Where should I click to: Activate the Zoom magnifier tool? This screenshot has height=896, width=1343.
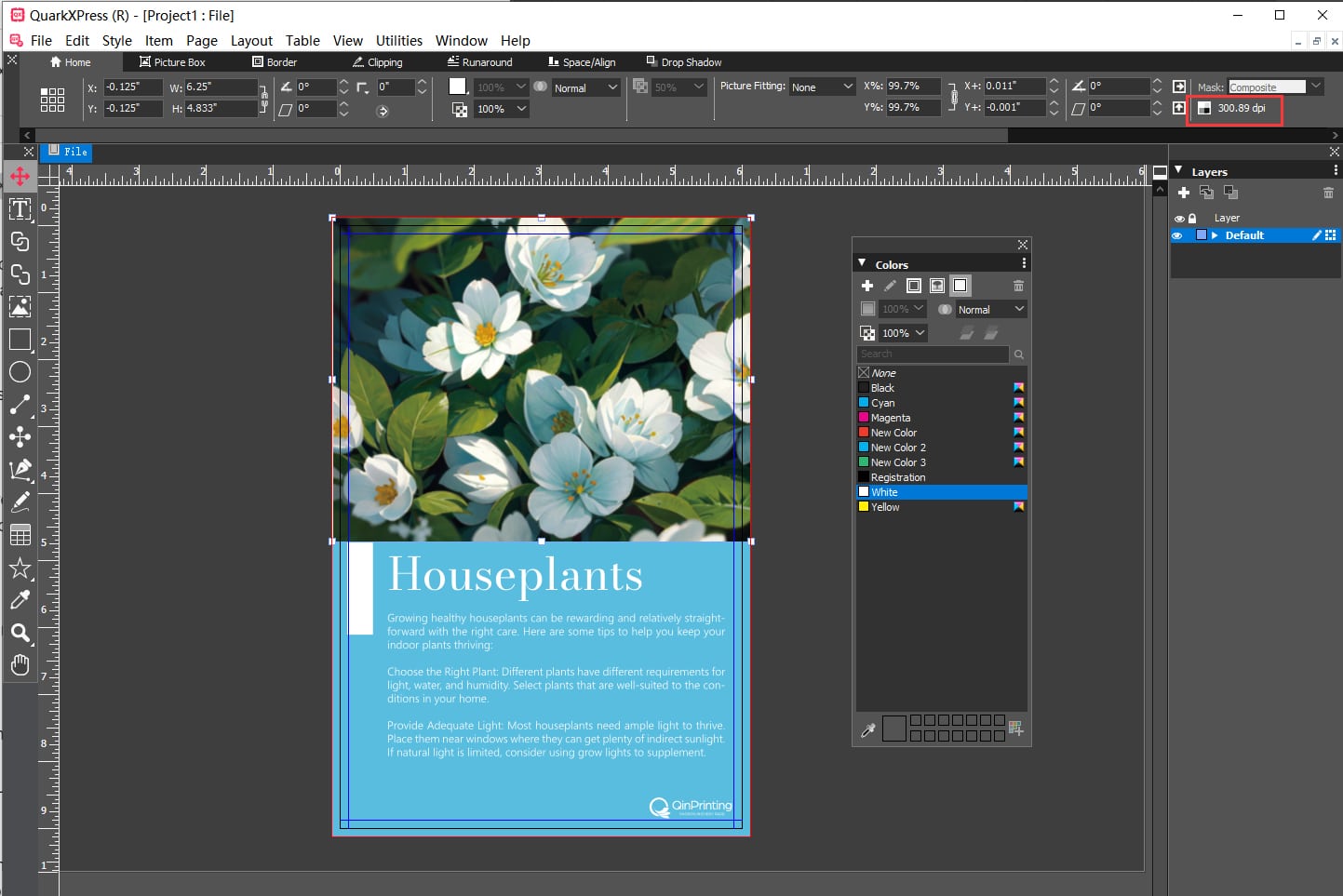(x=20, y=633)
